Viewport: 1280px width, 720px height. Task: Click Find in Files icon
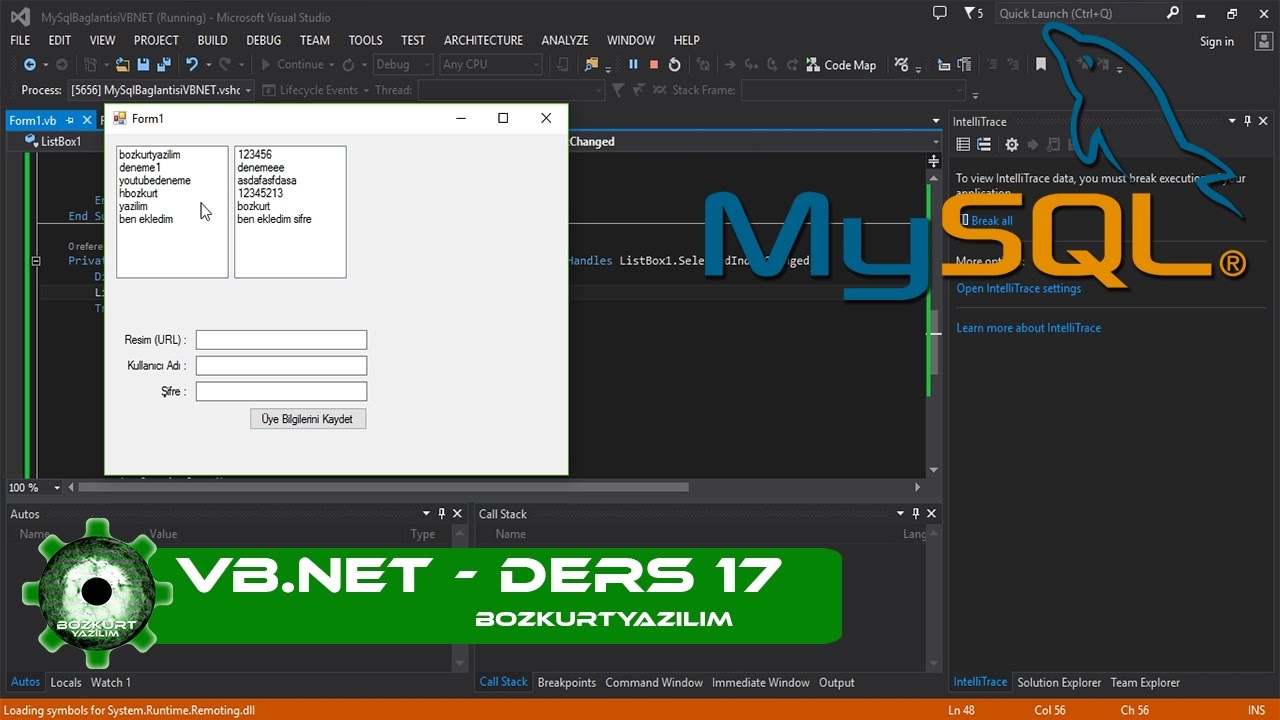pyautogui.click(x=592, y=65)
